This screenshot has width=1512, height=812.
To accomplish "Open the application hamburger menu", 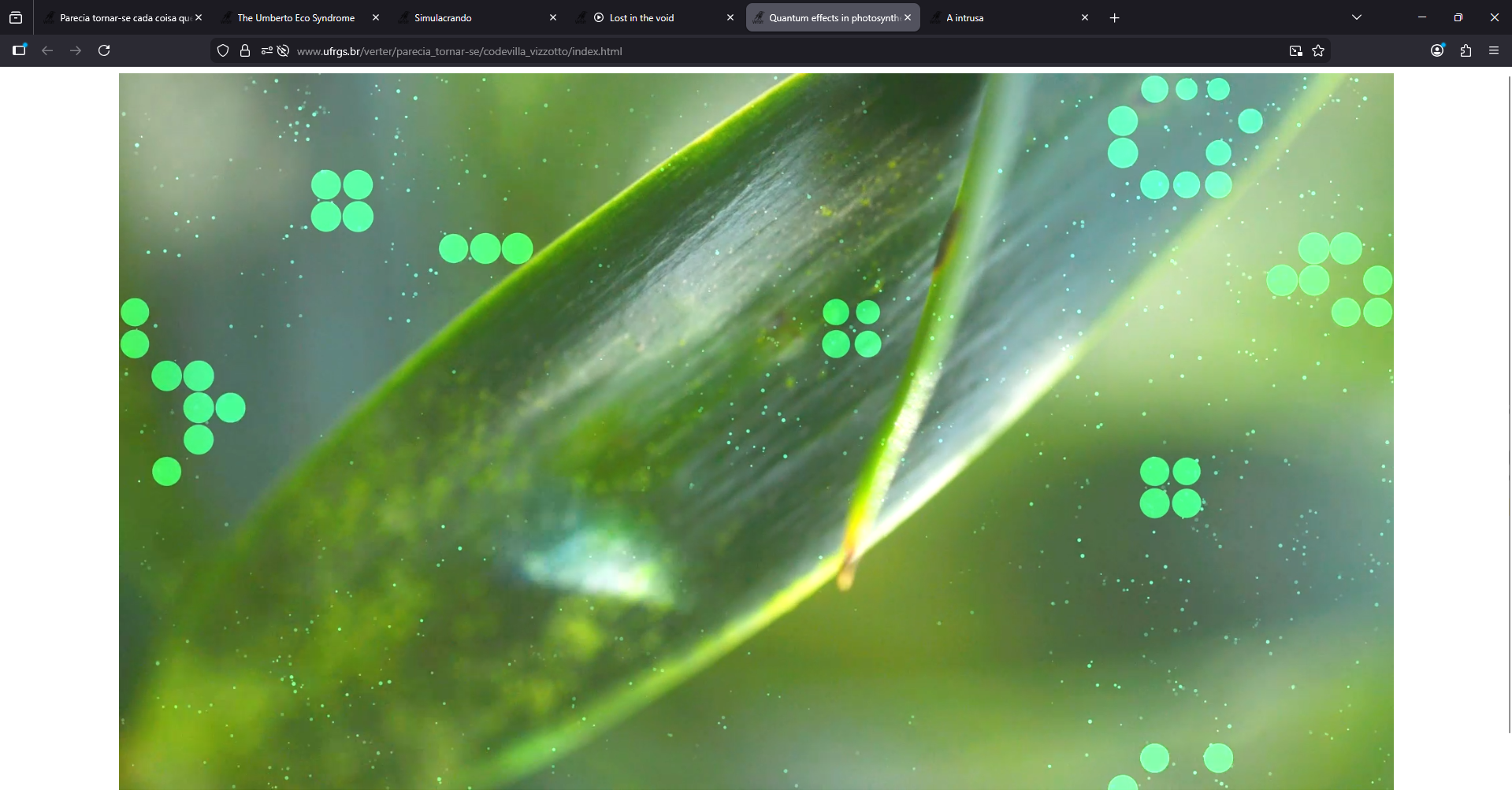I will coord(1494,50).
